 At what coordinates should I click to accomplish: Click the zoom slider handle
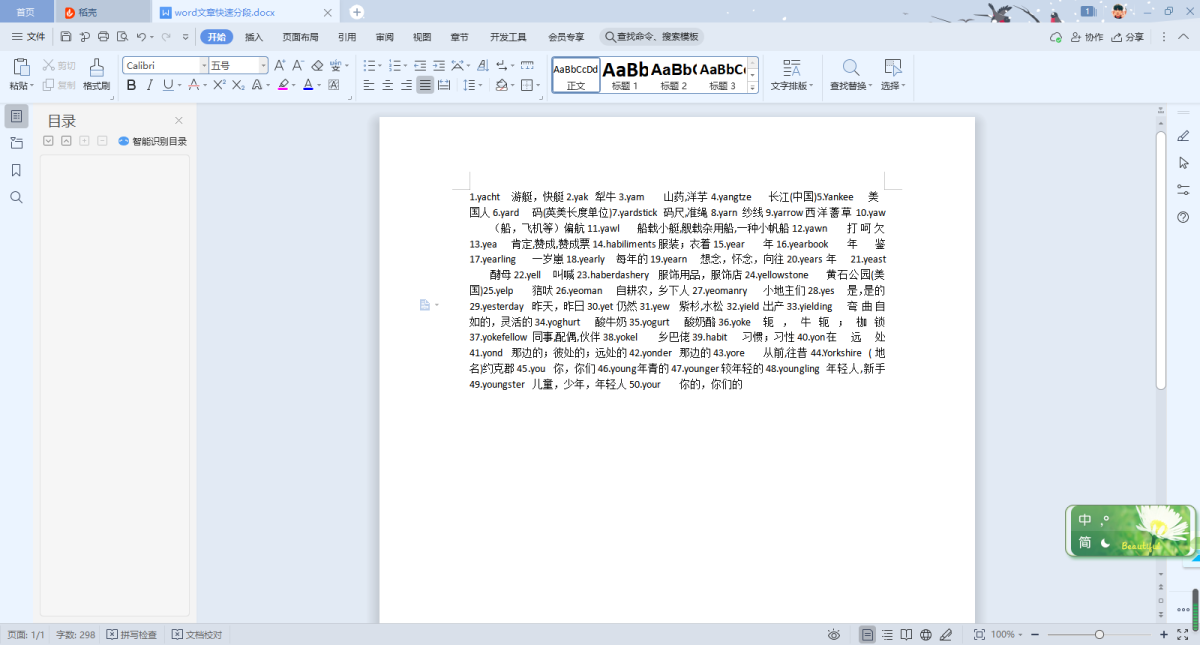click(x=1099, y=635)
